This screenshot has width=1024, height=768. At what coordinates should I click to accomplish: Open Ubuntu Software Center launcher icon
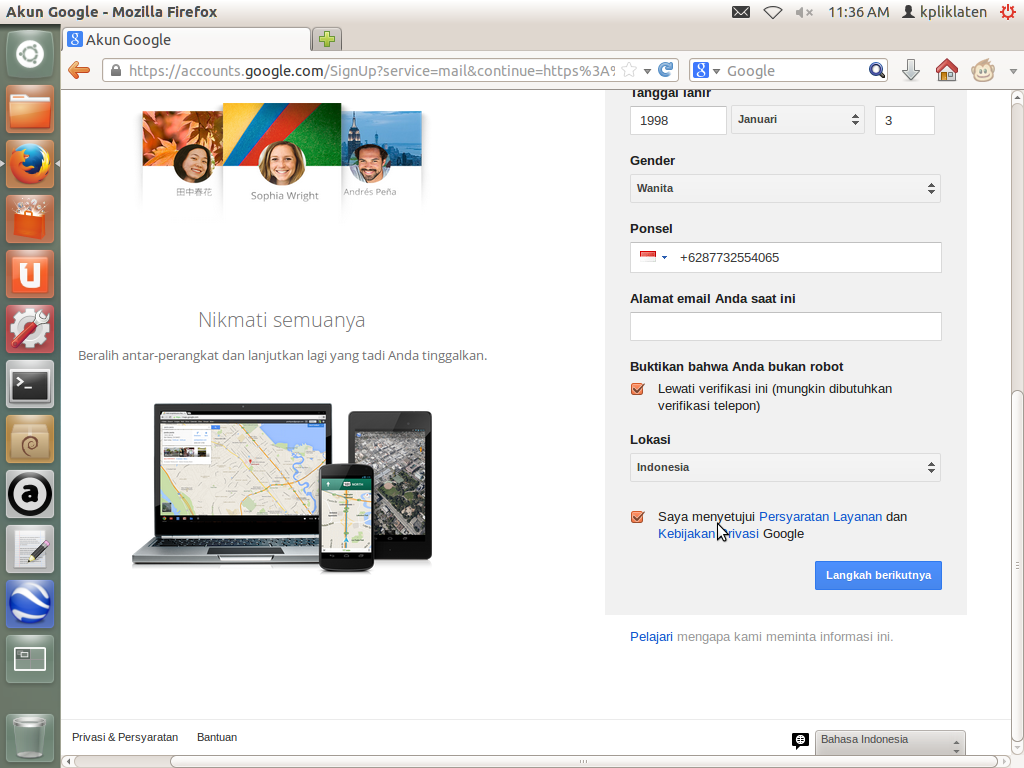(30, 219)
